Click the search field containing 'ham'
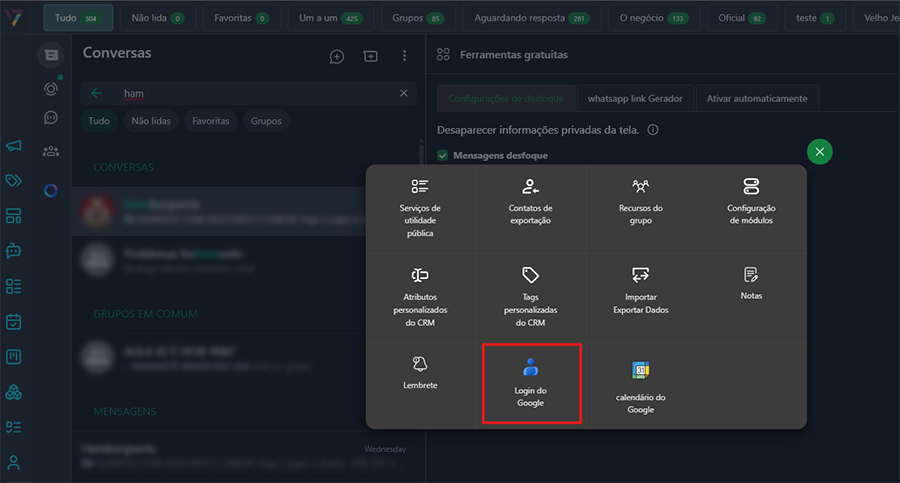900x483 pixels. (250, 93)
